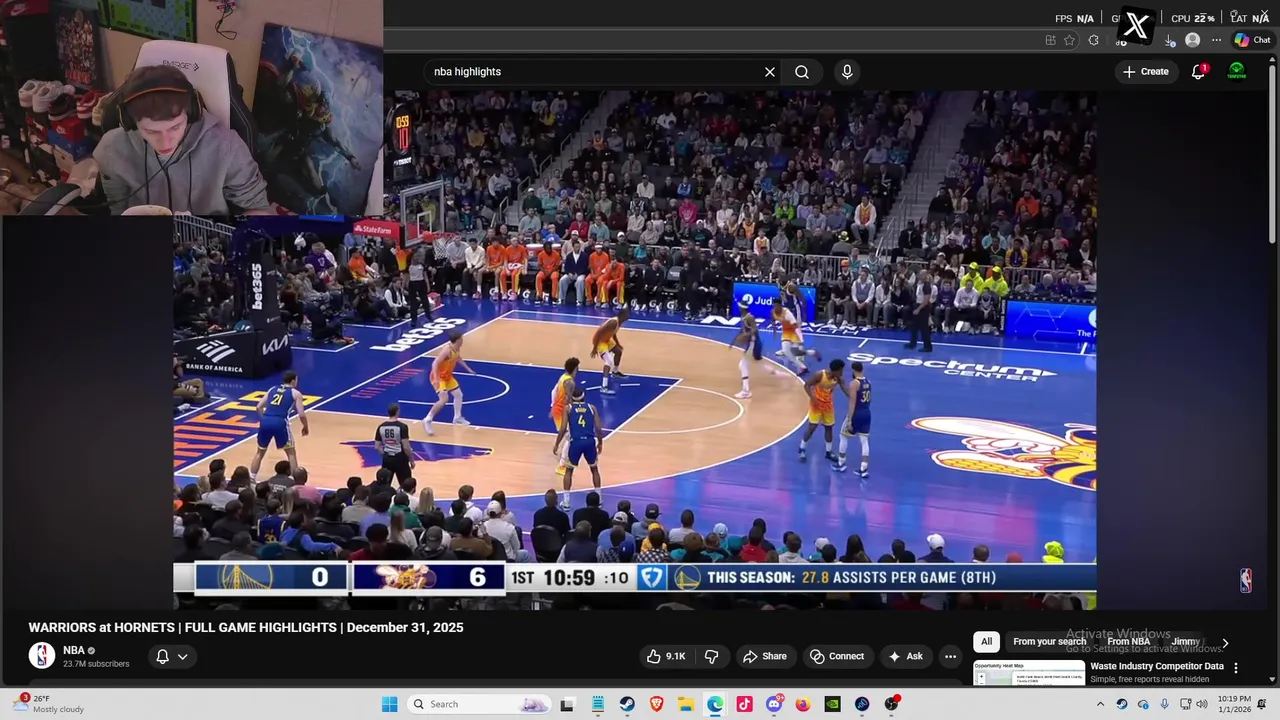Select the 'From your search' chip
Image resolution: width=1280 pixels, height=720 pixels.
click(1049, 642)
